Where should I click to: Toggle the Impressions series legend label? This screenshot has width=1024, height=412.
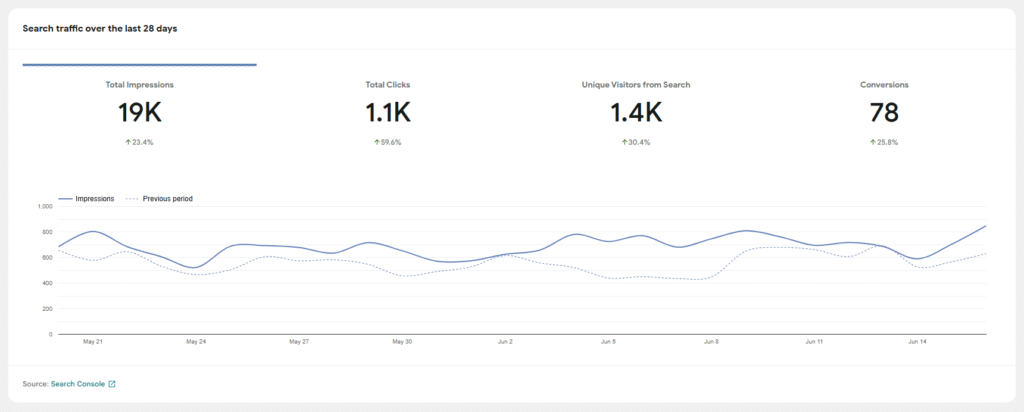(x=95, y=199)
